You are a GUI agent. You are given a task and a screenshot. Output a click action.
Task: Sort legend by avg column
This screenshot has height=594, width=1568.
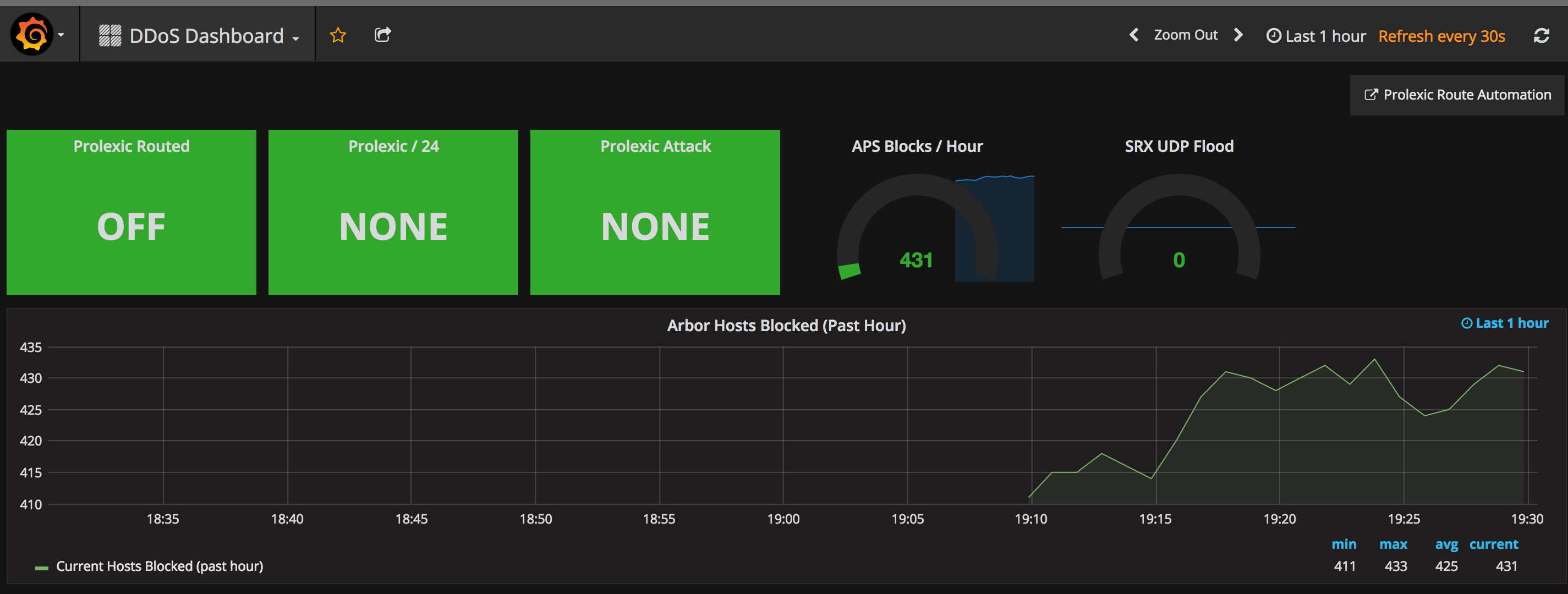pyautogui.click(x=1446, y=544)
